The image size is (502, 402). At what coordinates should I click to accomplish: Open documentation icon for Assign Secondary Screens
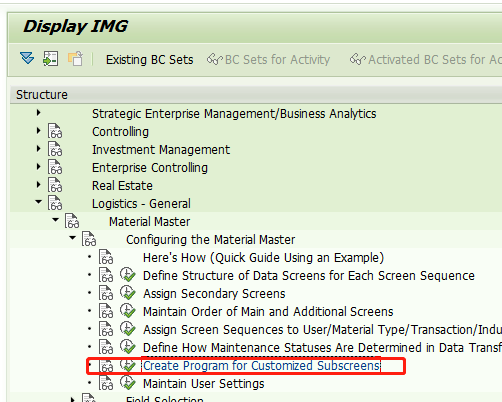pyautogui.click(x=106, y=293)
